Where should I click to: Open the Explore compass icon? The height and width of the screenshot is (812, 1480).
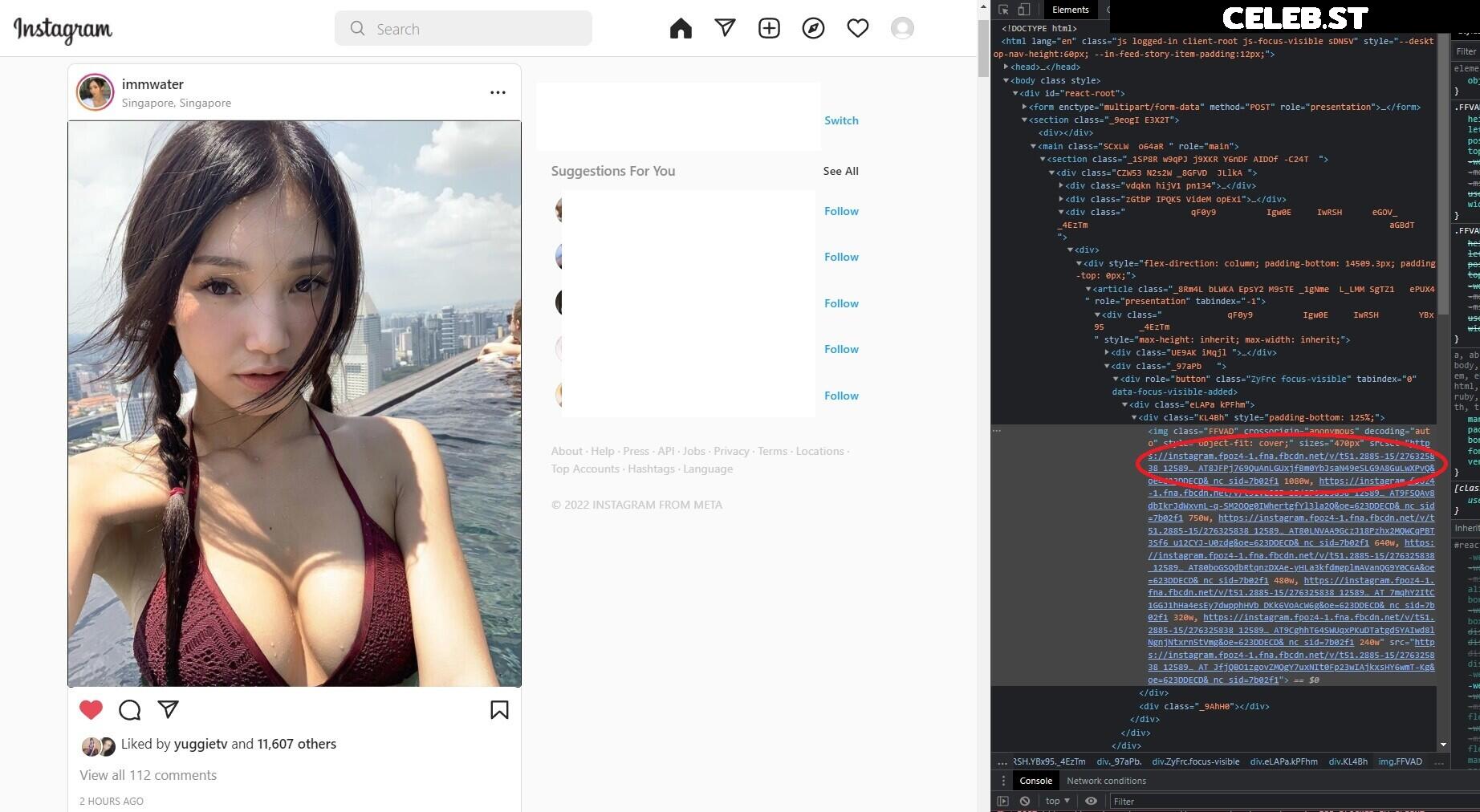pos(813,29)
